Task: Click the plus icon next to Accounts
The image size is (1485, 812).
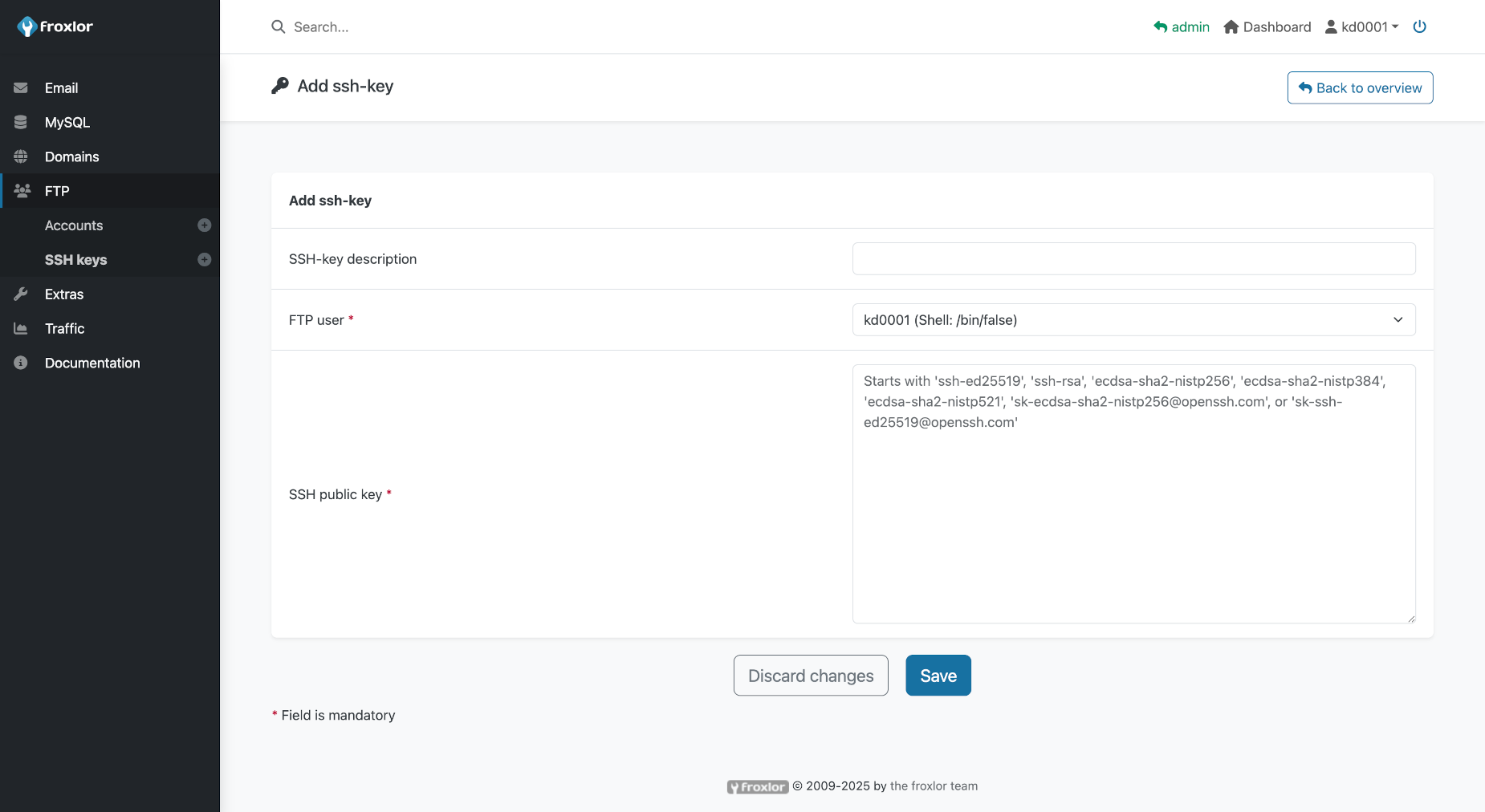Action: pos(205,225)
